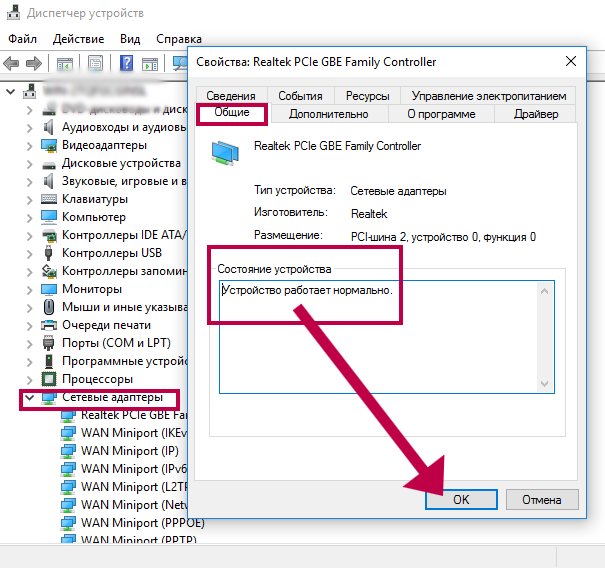Click the Forward arrow in the toolbar
This screenshot has width=605, height=568.
(36, 63)
